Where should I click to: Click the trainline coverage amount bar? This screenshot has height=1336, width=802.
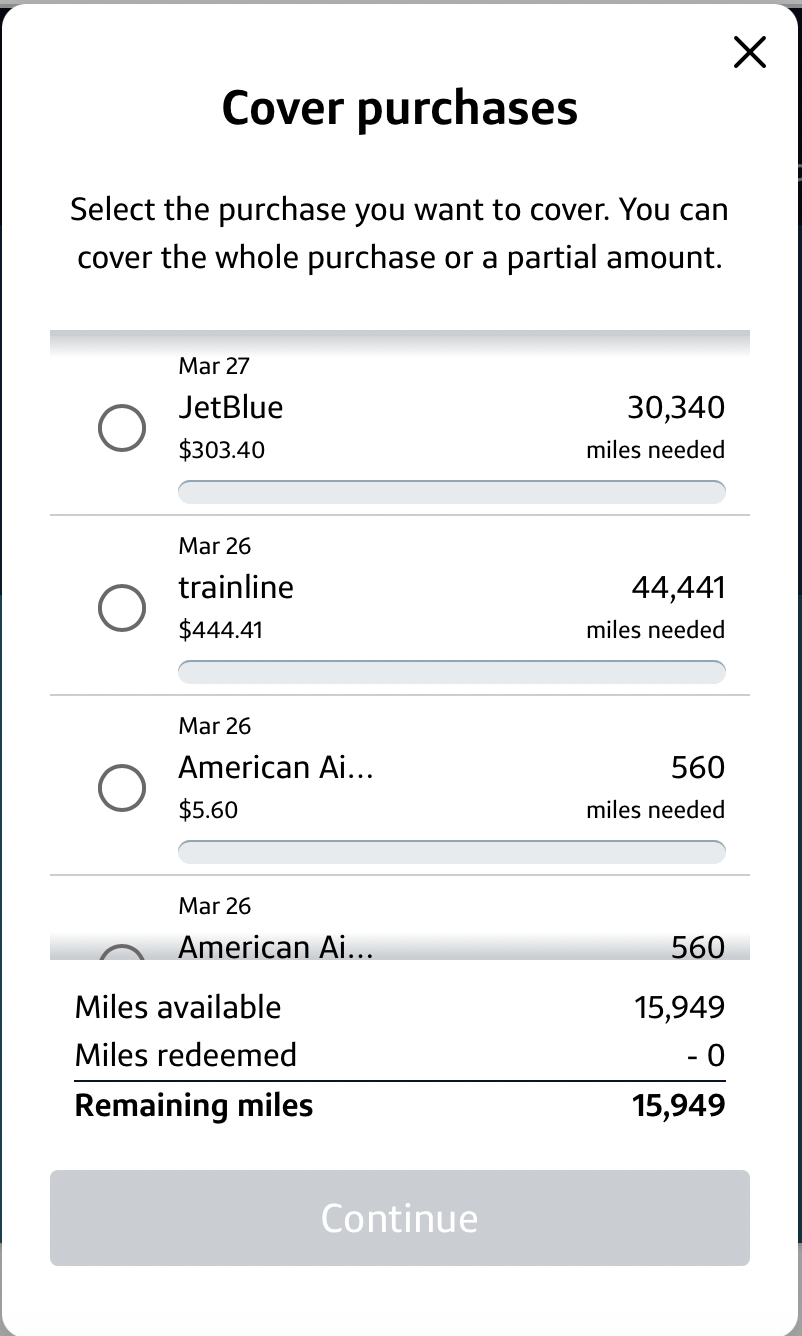tap(451, 672)
